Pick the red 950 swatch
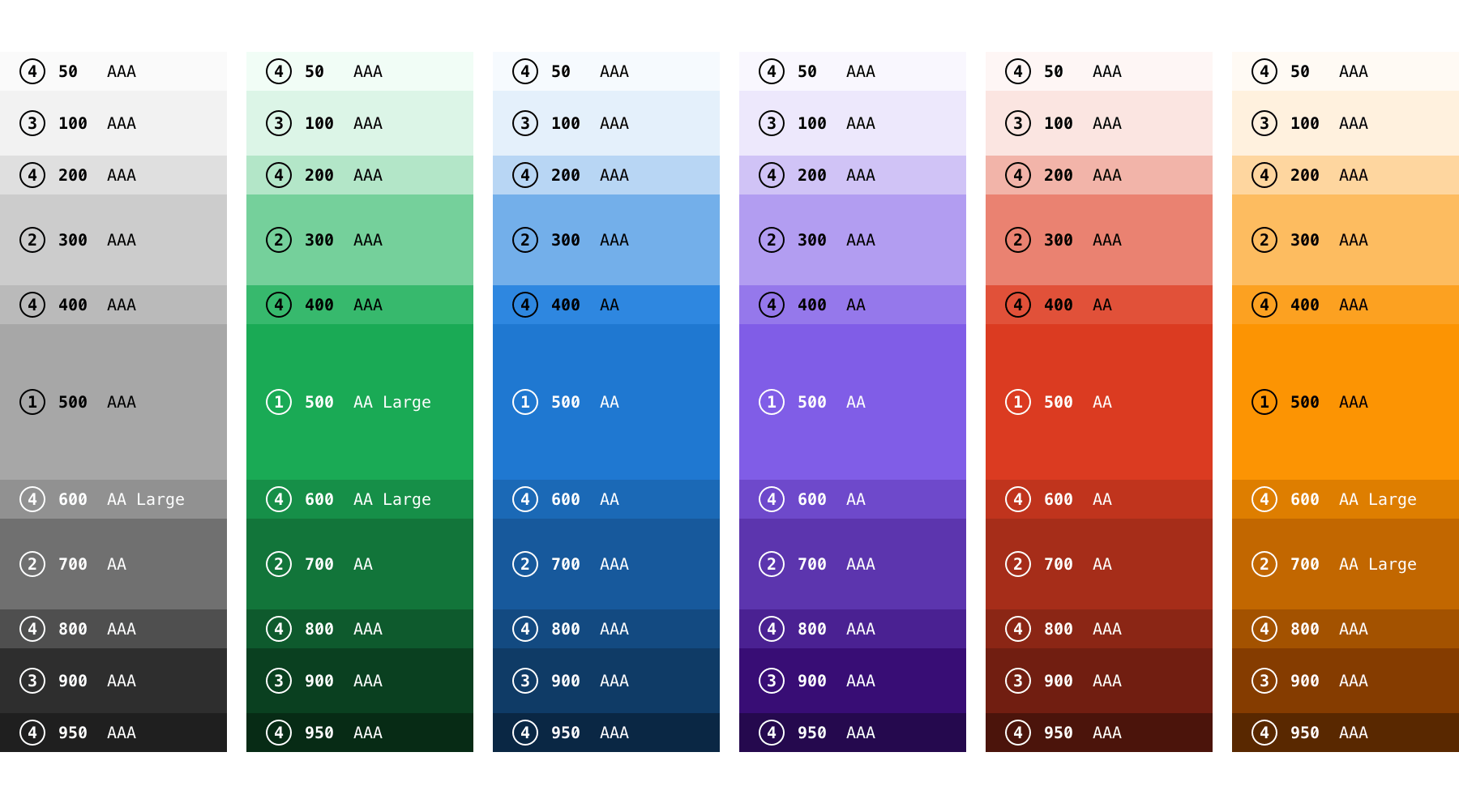 [x=1099, y=733]
